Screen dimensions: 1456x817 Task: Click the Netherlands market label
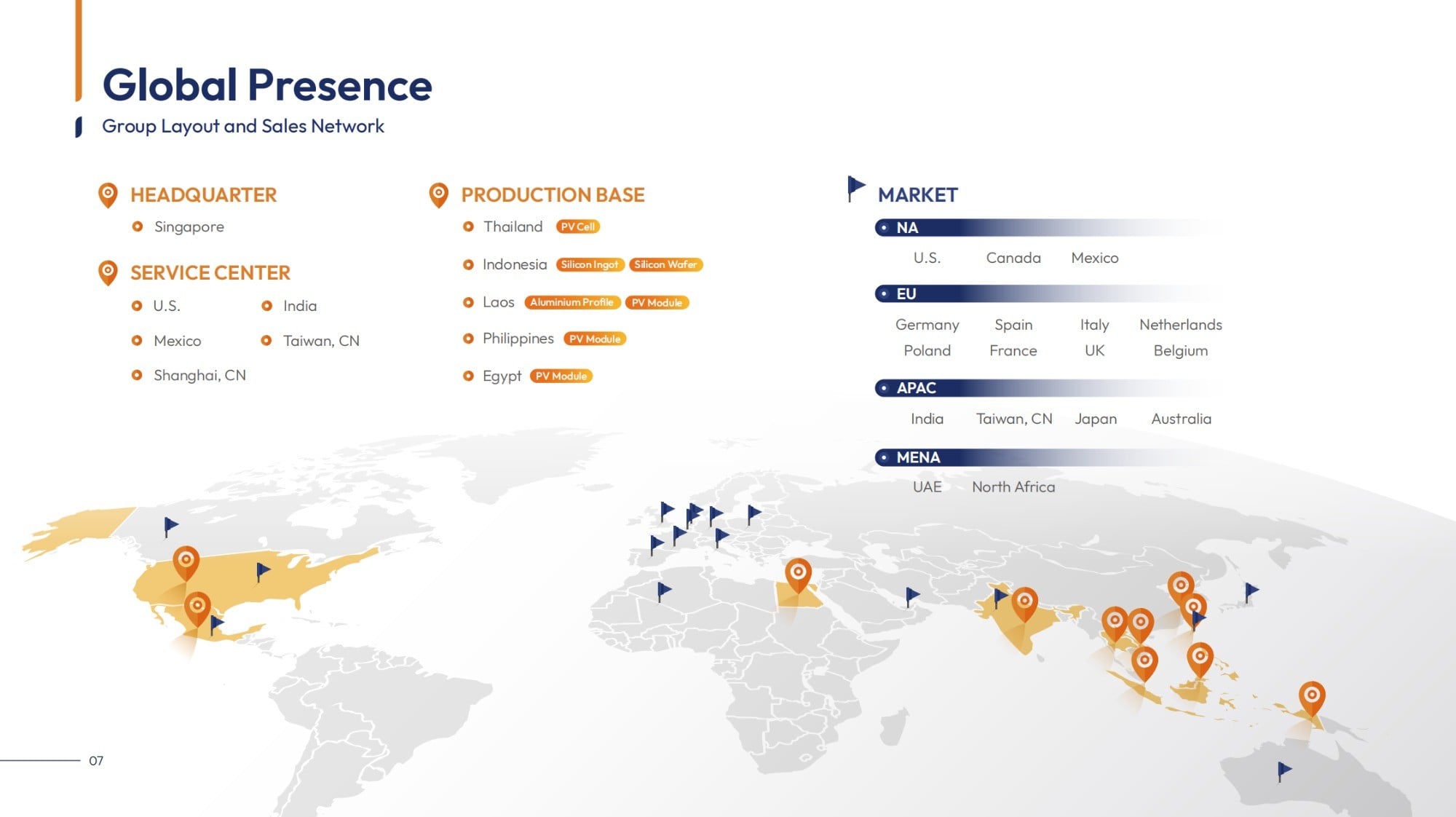click(x=1180, y=325)
